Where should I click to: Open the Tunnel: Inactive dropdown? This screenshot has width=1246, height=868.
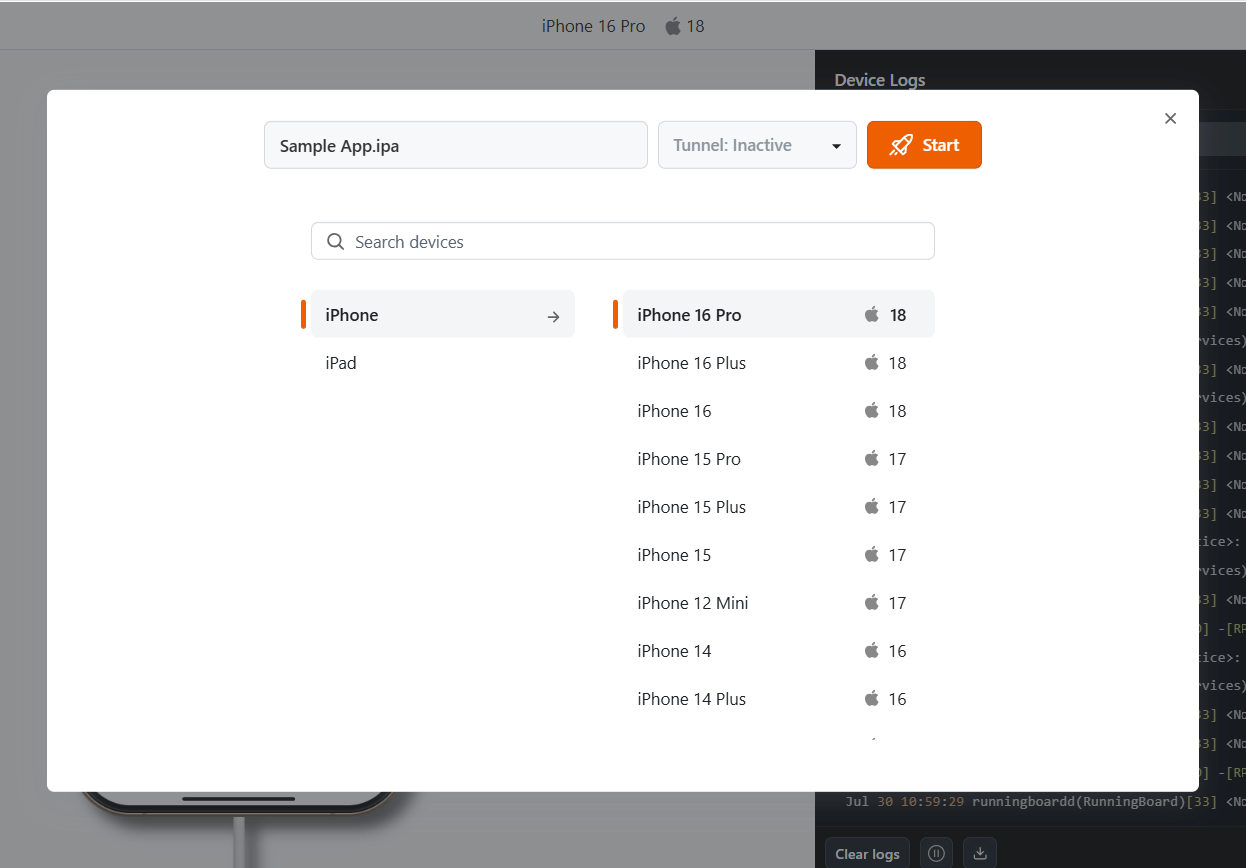pyautogui.click(x=757, y=144)
